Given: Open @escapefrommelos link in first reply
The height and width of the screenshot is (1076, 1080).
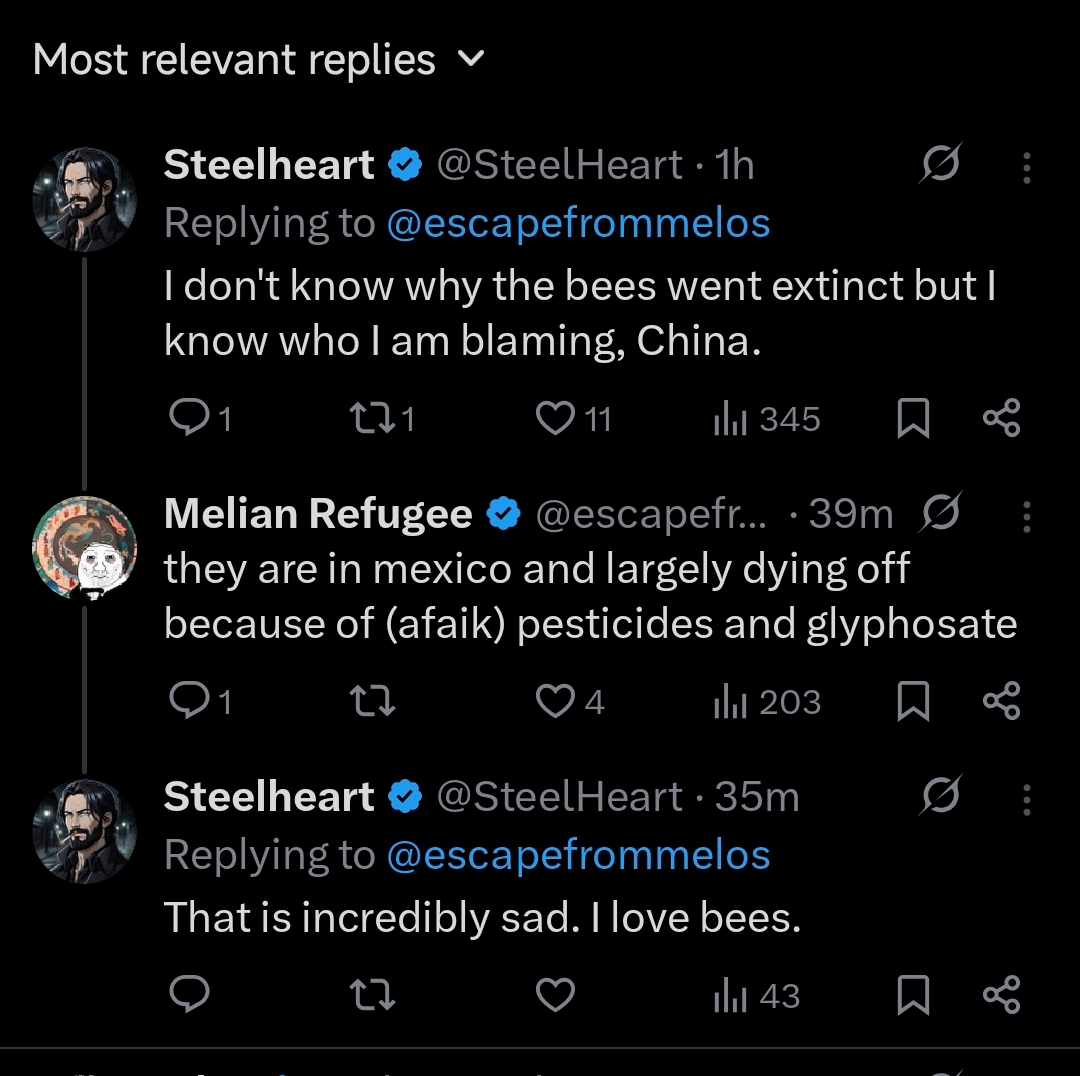Looking at the screenshot, I should point(577,223).
